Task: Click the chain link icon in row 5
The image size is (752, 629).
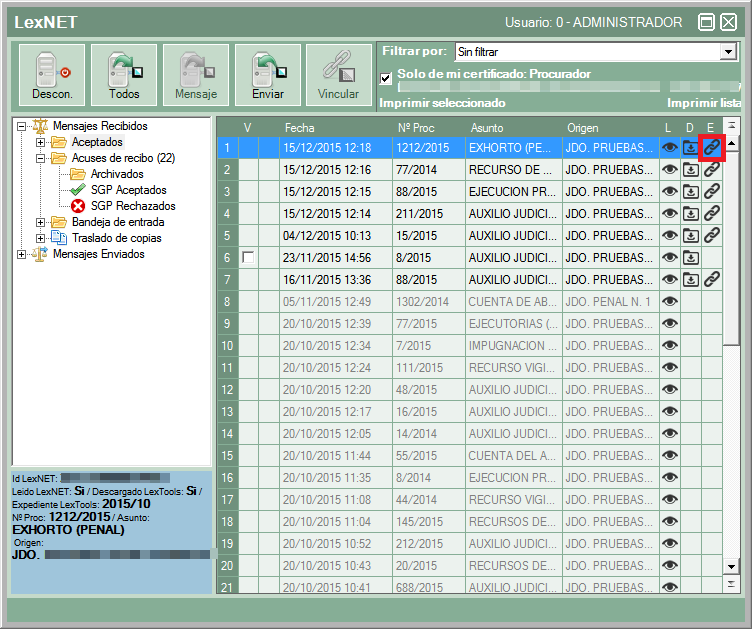Action: pyautogui.click(x=711, y=235)
